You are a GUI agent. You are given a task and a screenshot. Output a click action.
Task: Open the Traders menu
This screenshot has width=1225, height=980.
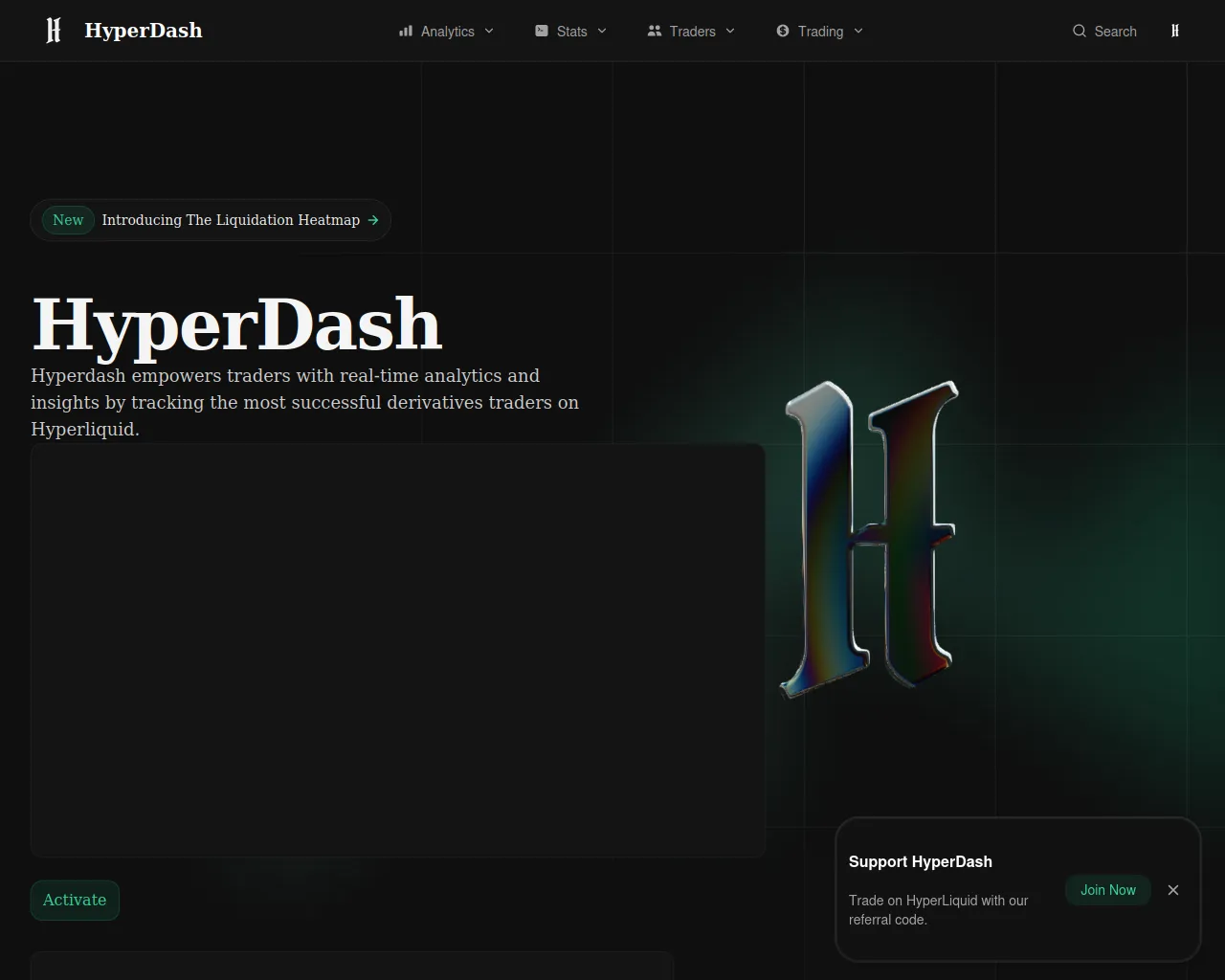tap(692, 31)
